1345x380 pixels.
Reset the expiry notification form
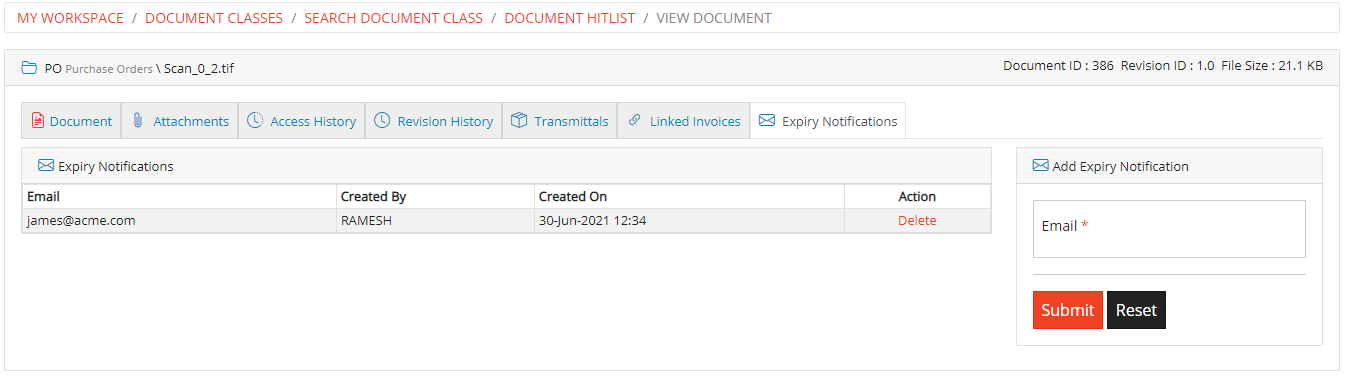(1136, 310)
